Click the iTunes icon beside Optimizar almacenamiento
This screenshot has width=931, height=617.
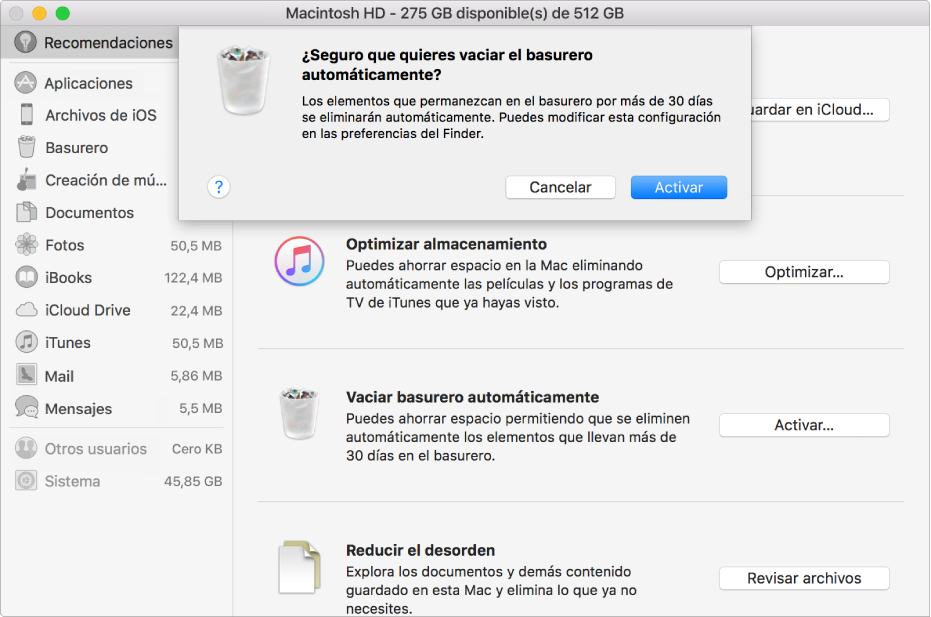tap(299, 261)
